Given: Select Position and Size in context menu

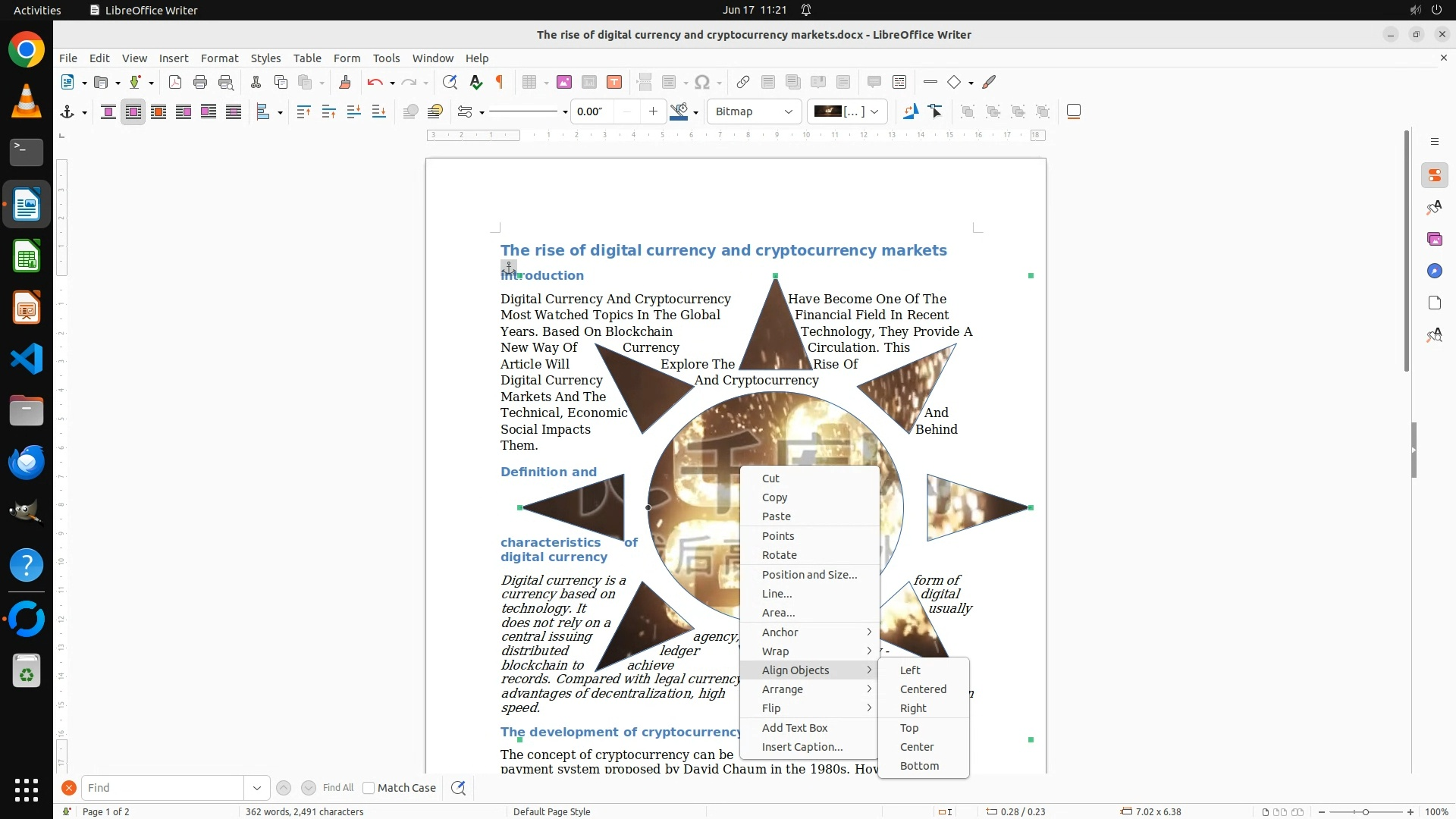Looking at the screenshot, I should (809, 574).
